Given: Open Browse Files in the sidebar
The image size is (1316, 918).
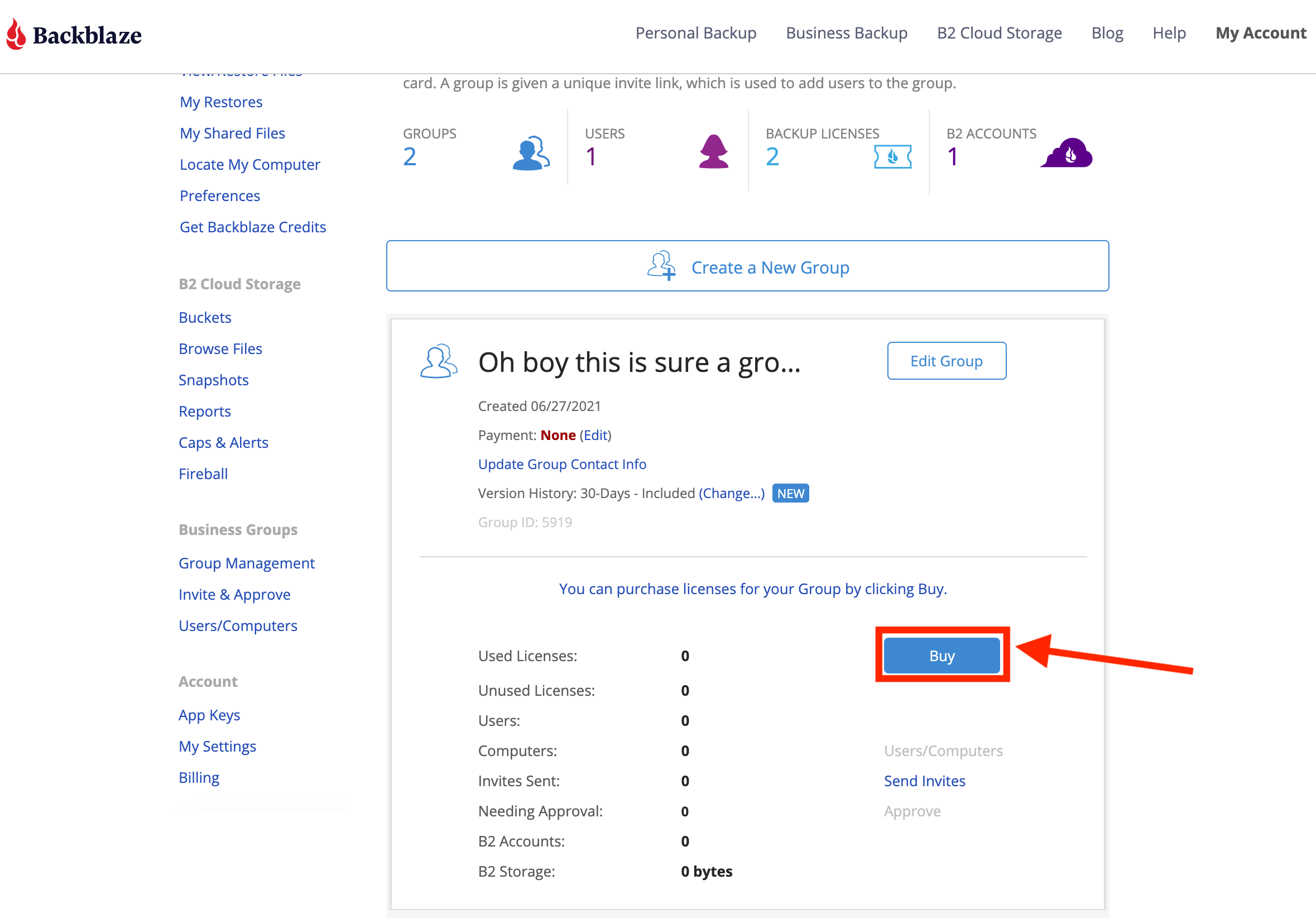Looking at the screenshot, I should pos(220,348).
